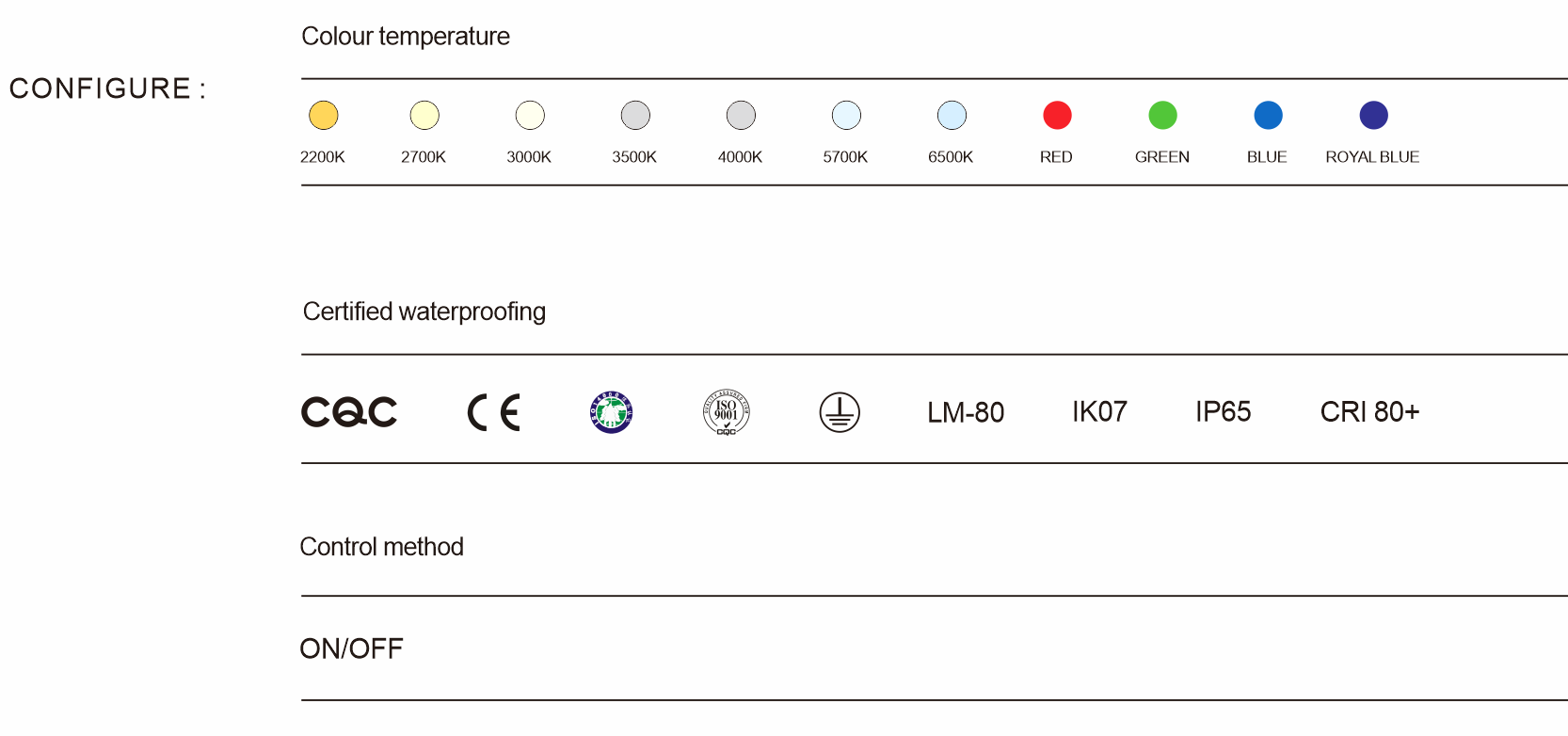Click the IP65 waterproof rating
The width and height of the screenshot is (1568, 736).
click(x=1223, y=412)
